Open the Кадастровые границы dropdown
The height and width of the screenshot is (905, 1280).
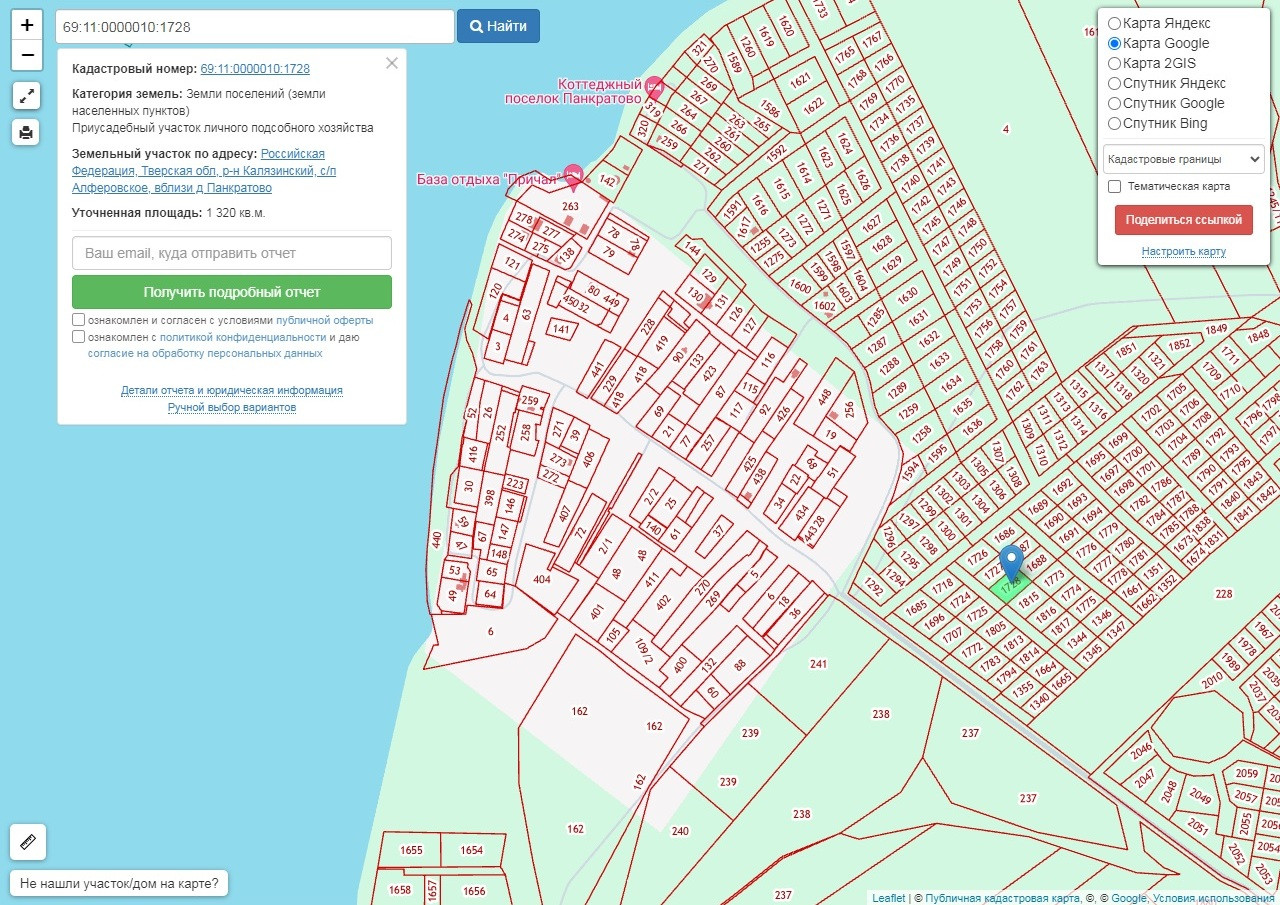1184,159
